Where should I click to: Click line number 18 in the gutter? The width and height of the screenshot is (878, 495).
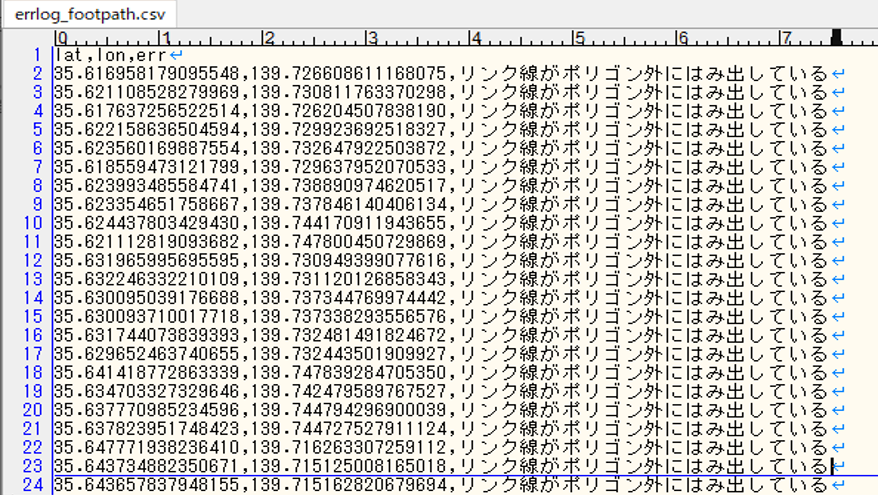tap(32, 372)
